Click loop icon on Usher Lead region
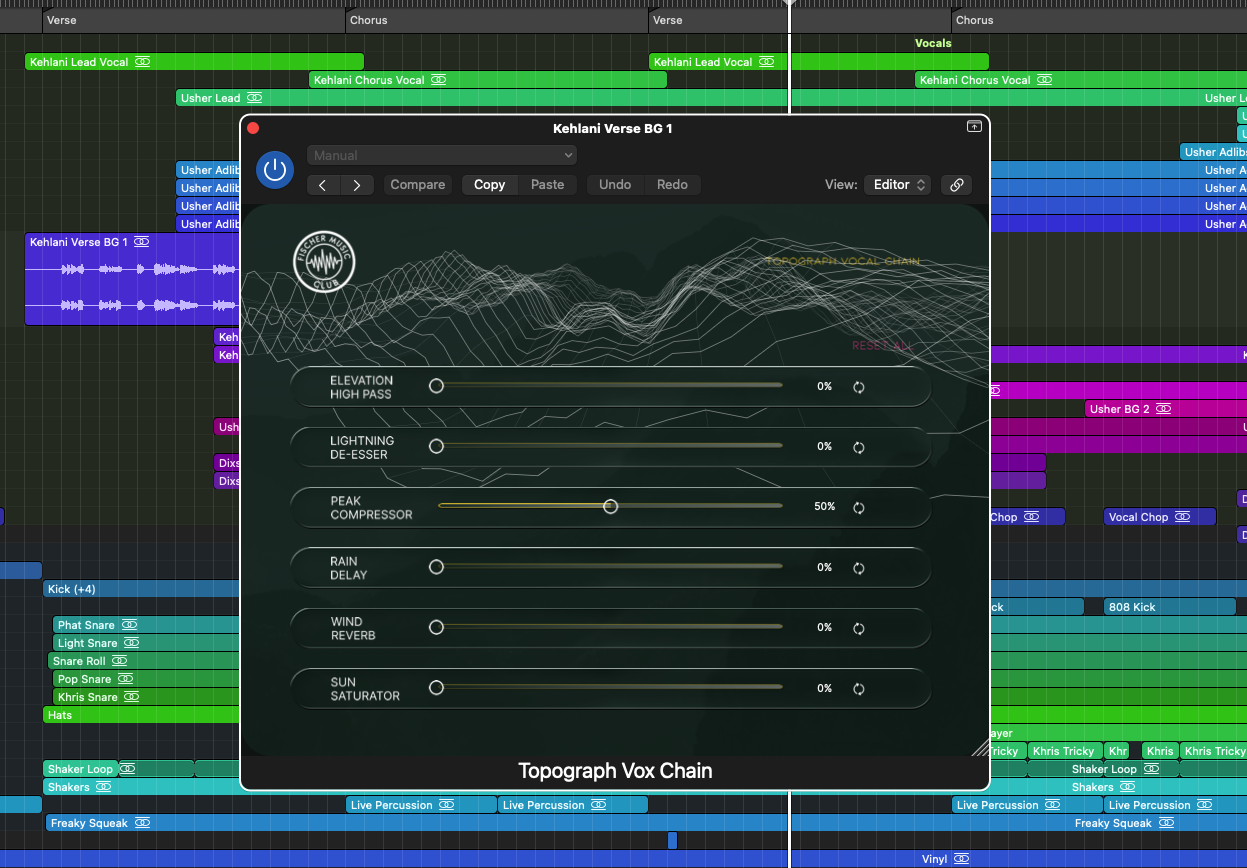This screenshot has height=868, width=1247. coord(254,98)
